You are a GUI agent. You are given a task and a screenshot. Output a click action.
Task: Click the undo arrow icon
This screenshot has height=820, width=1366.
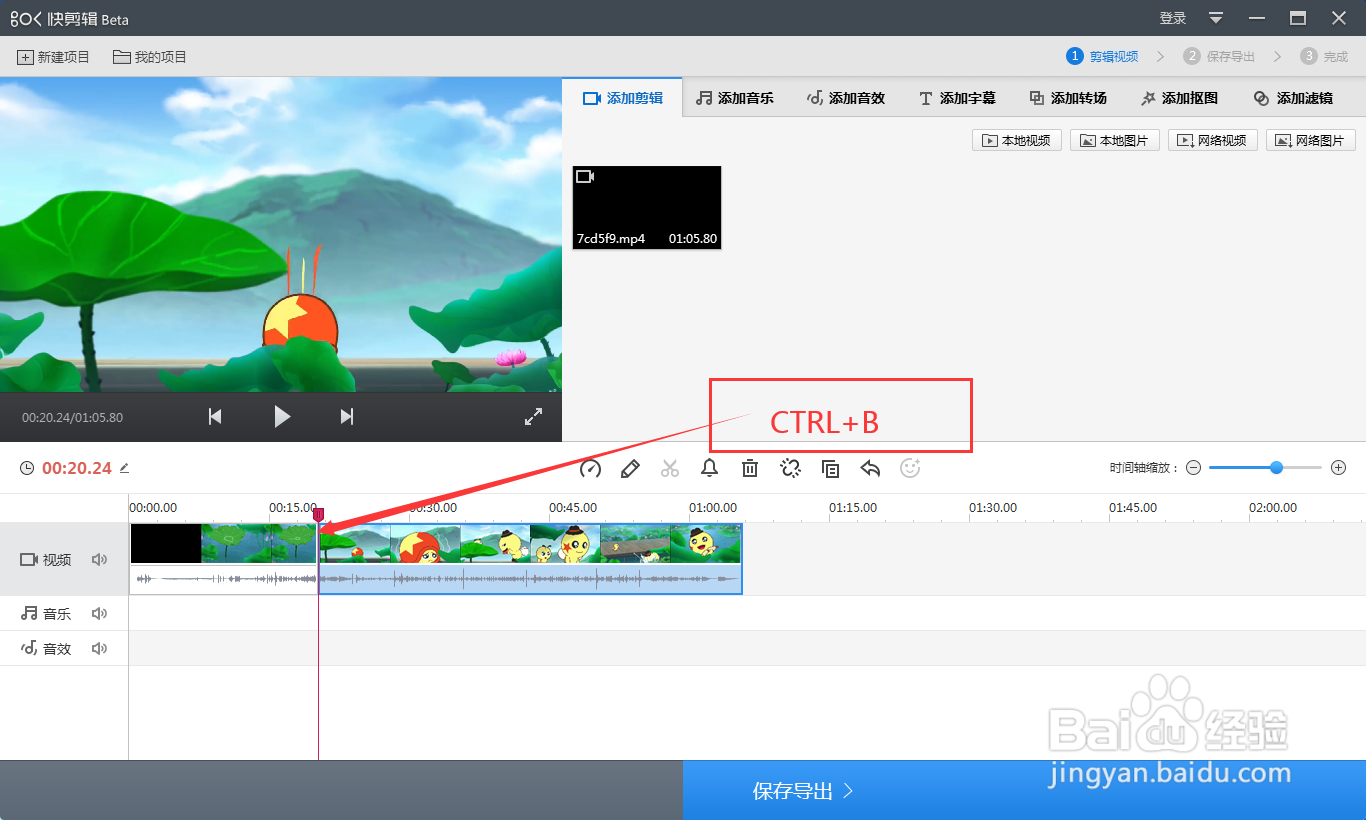[870, 468]
